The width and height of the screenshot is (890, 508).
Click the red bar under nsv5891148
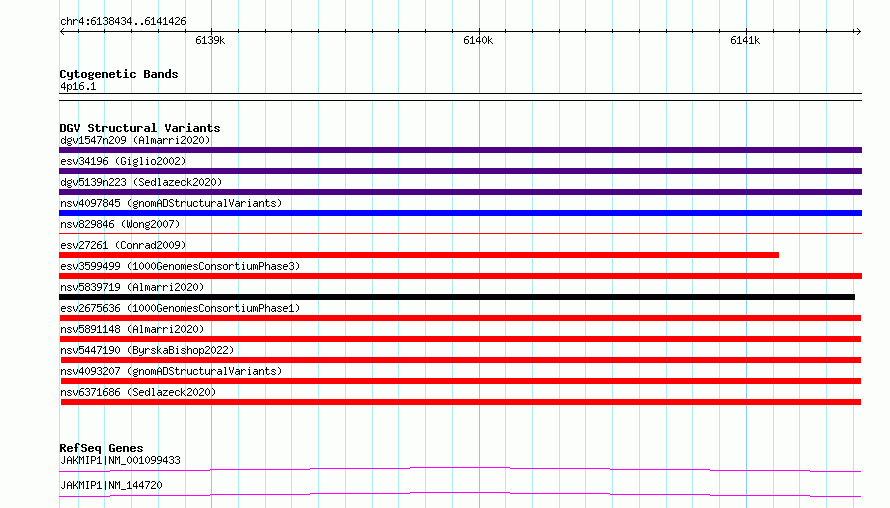(460, 339)
